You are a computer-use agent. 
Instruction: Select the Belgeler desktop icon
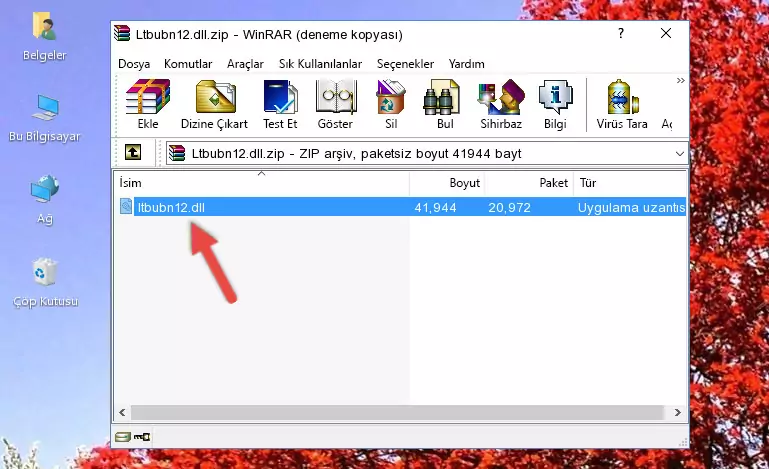(x=45, y=36)
